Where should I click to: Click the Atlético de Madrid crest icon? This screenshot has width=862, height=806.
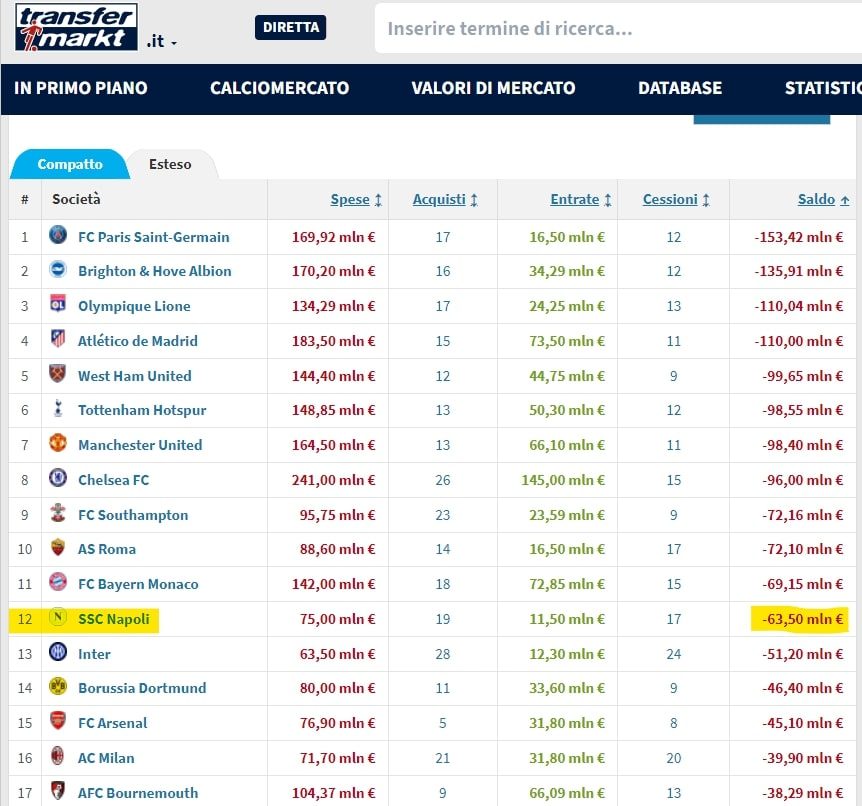[58, 341]
